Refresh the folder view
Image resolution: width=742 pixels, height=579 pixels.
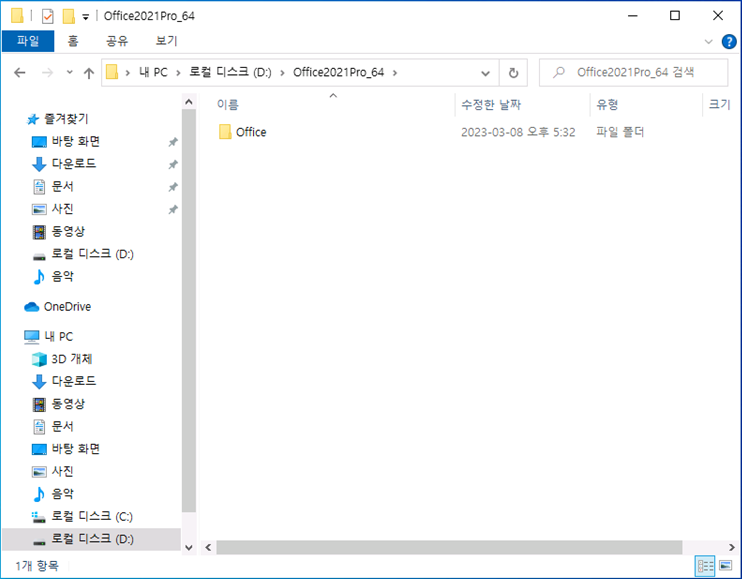[513, 73]
